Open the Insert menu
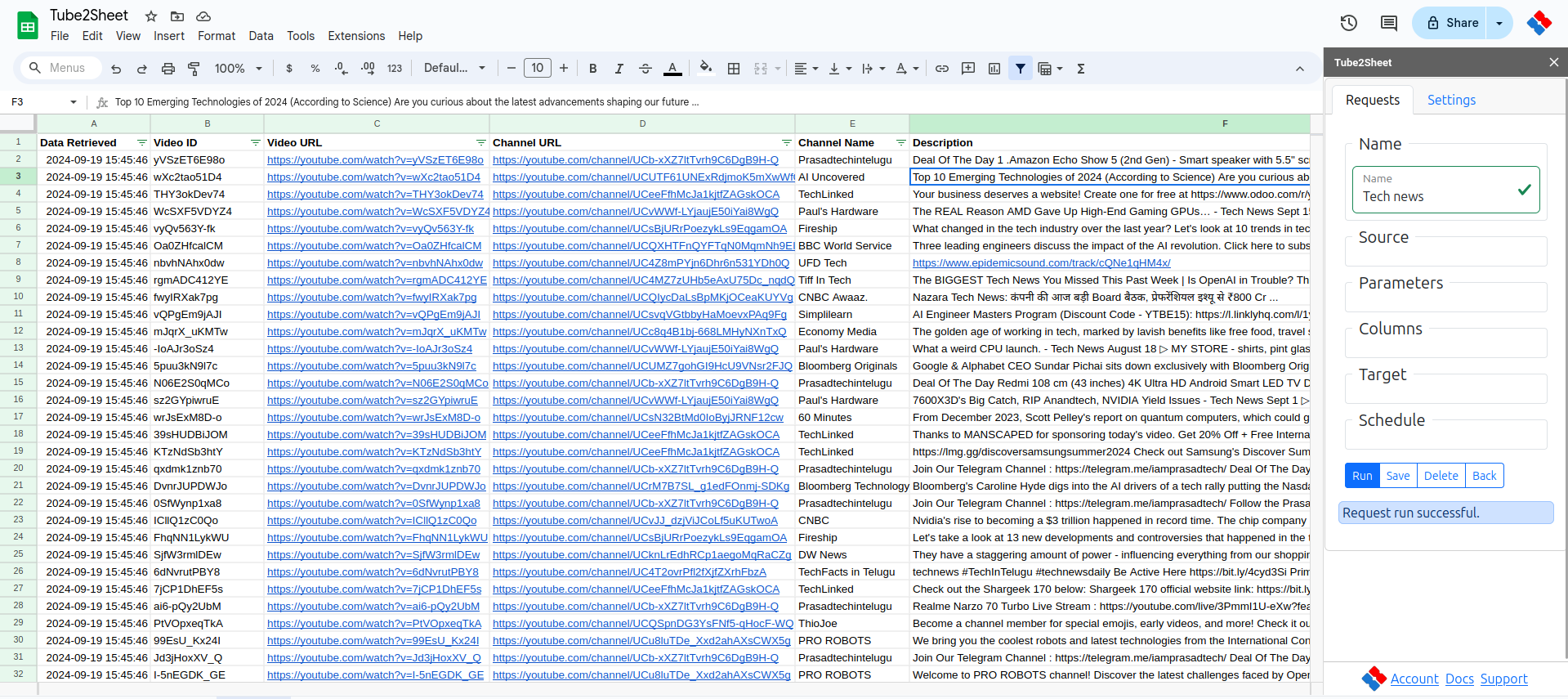Screen dimensions: 1568x699 coord(169,36)
